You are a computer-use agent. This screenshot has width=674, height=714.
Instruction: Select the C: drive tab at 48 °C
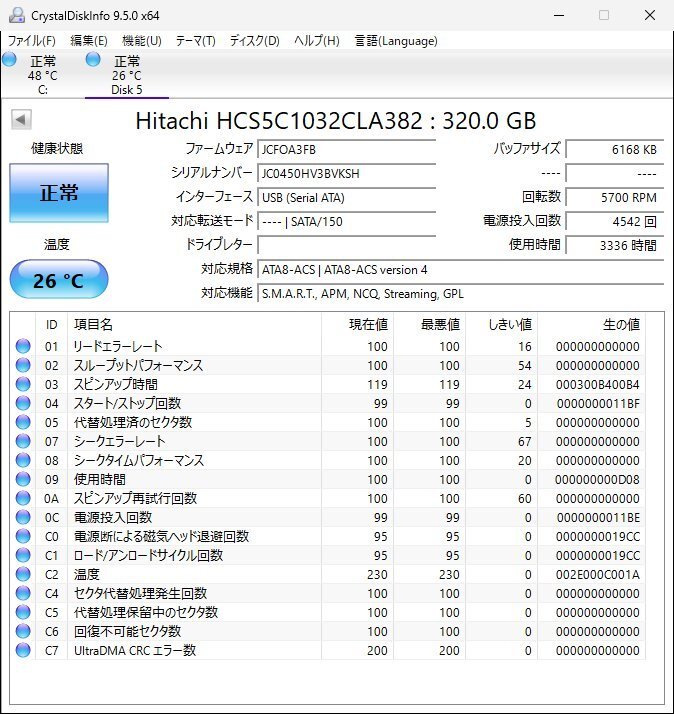click(43, 75)
